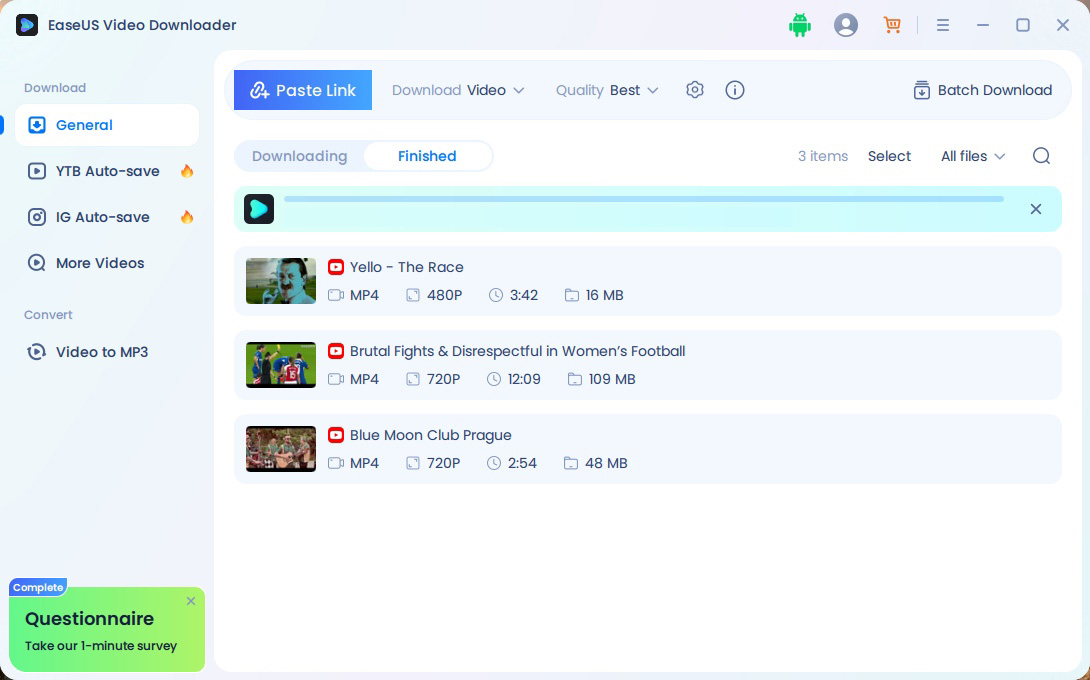Screen dimensions: 1090x680
Task: Open the hamburger menu icon
Action: [x=942, y=26]
